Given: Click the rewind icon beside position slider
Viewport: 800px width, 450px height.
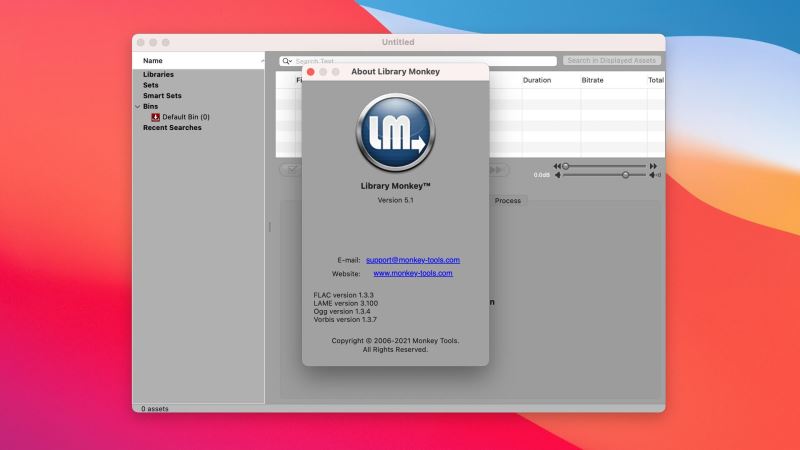Looking at the screenshot, I should point(557,166).
